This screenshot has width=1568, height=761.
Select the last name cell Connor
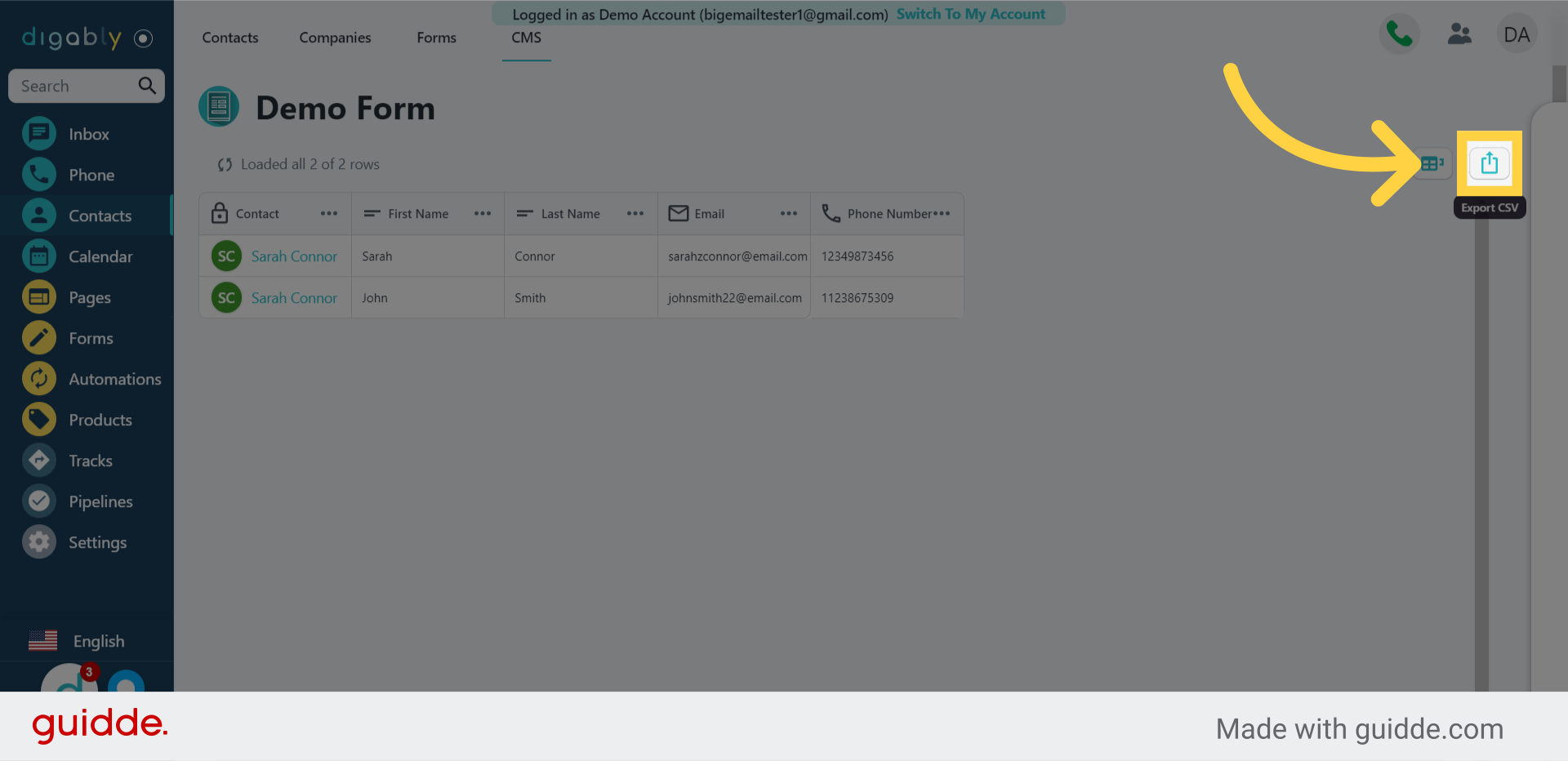[x=581, y=256]
